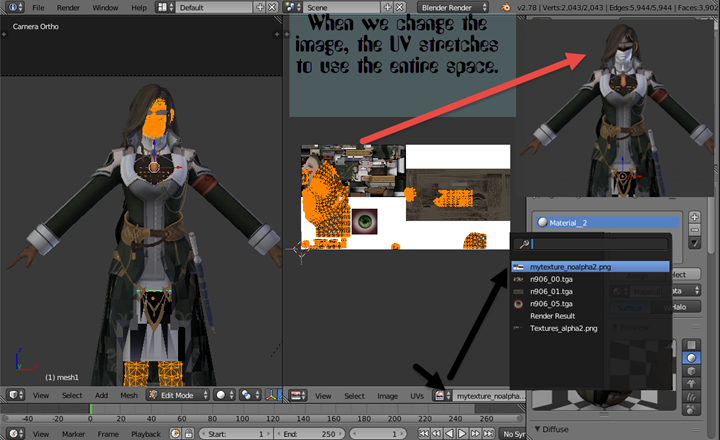Viewport: 720px width, 440px height.
Task: Open material slot specials arrow menu
Action: (694, 243)
